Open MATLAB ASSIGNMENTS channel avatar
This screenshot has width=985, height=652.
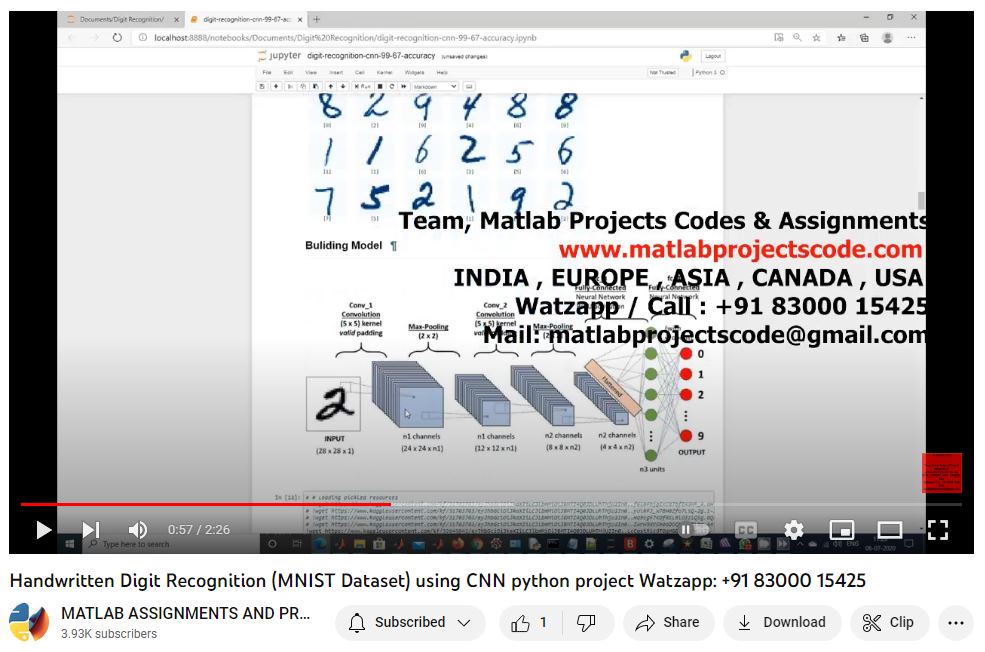pos(29,622)
